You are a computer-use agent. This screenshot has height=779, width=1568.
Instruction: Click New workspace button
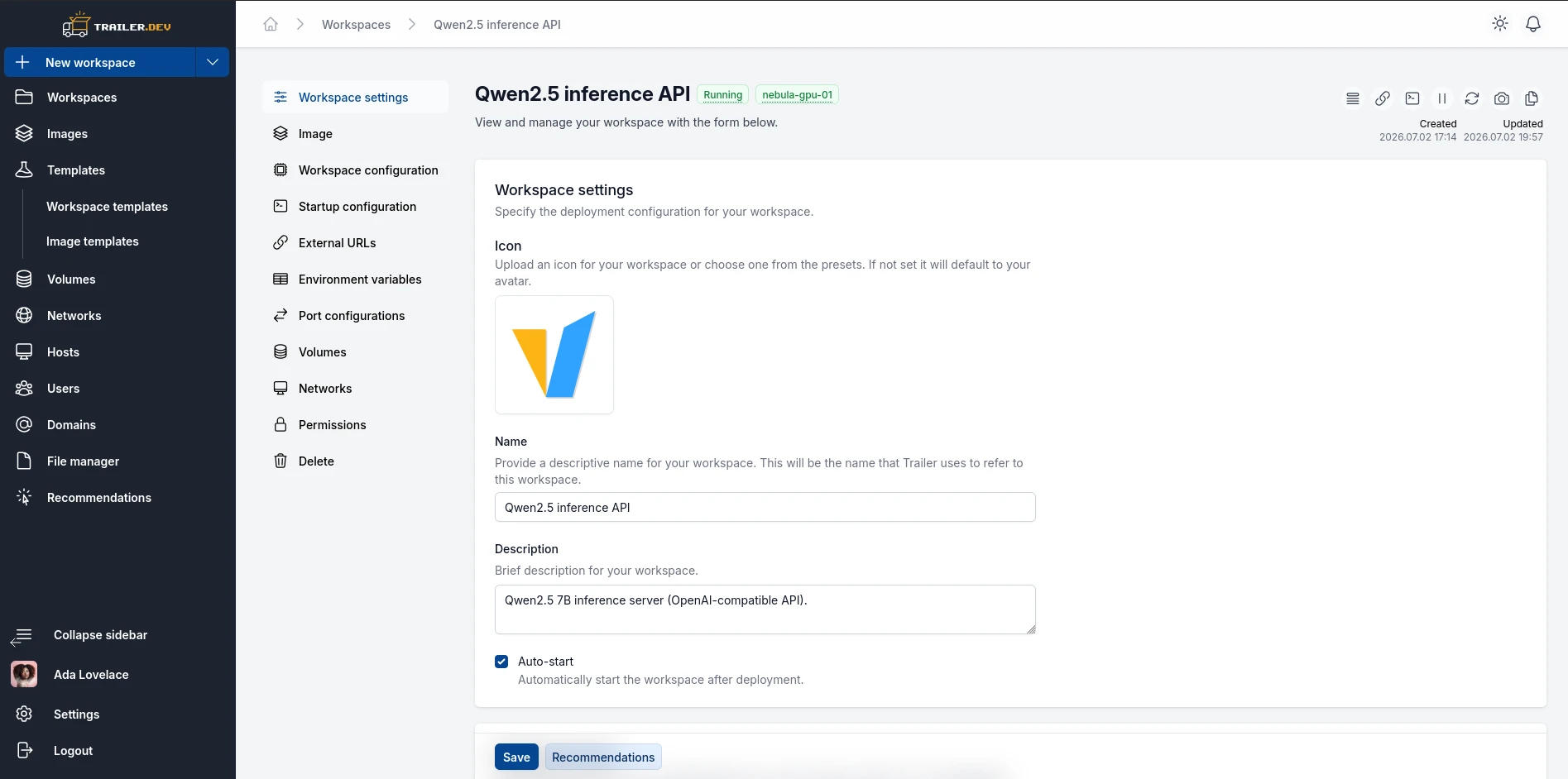pyautogui.click(x=100, y=62)
